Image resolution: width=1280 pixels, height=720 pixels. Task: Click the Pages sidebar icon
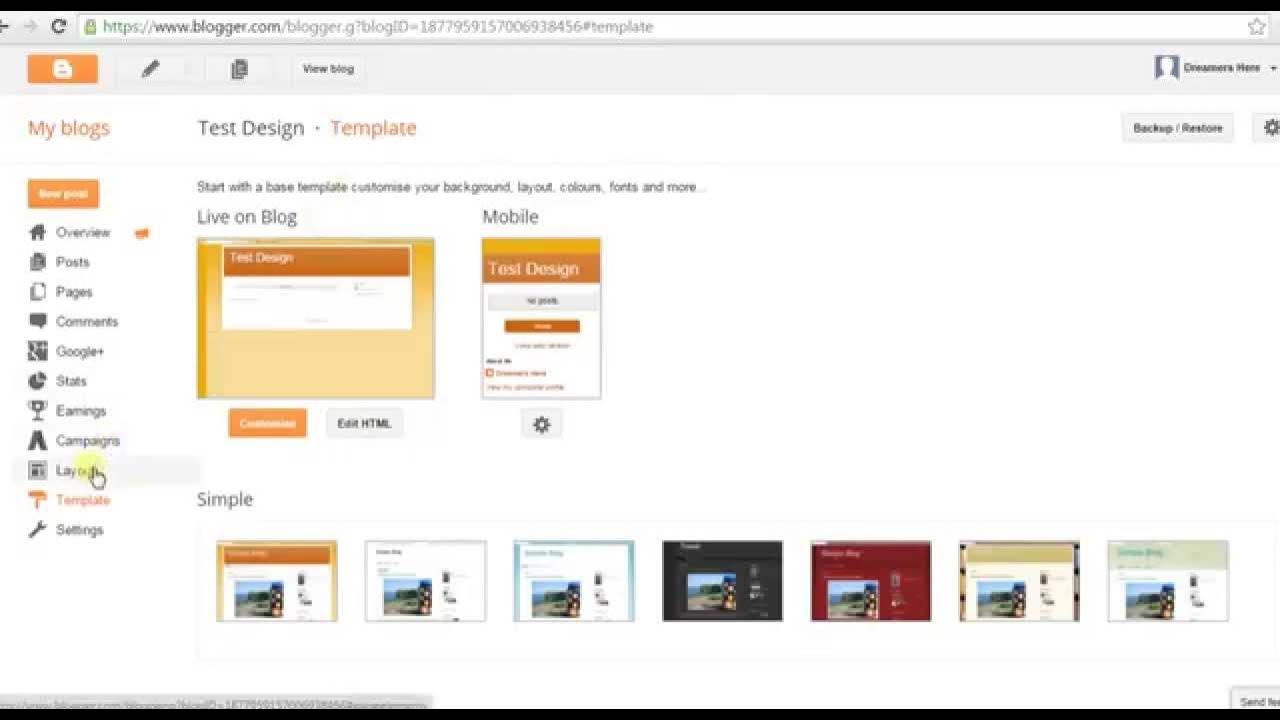coord(38,292)
